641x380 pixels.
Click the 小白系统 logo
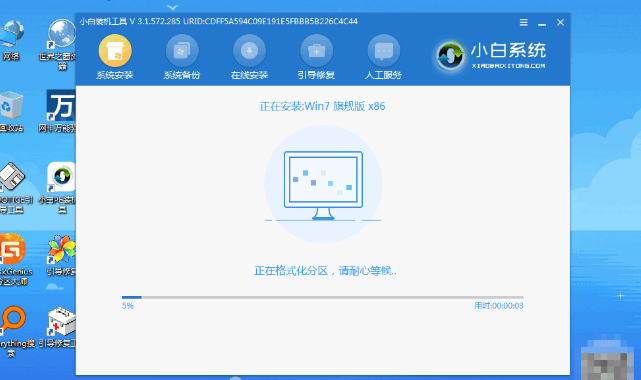[489, 55]
